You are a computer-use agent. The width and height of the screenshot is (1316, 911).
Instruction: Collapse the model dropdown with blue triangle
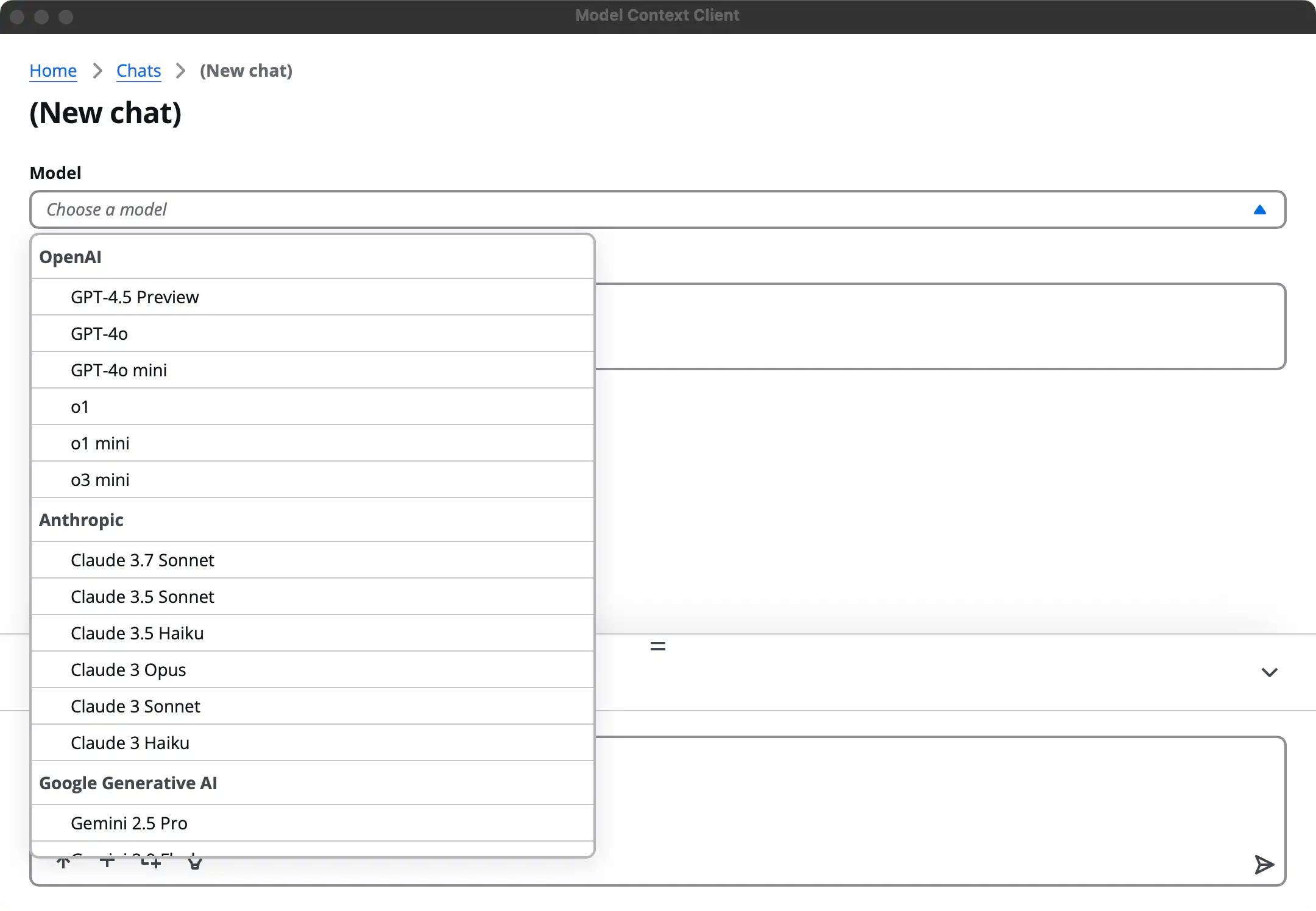click(x=1259, y=210)
